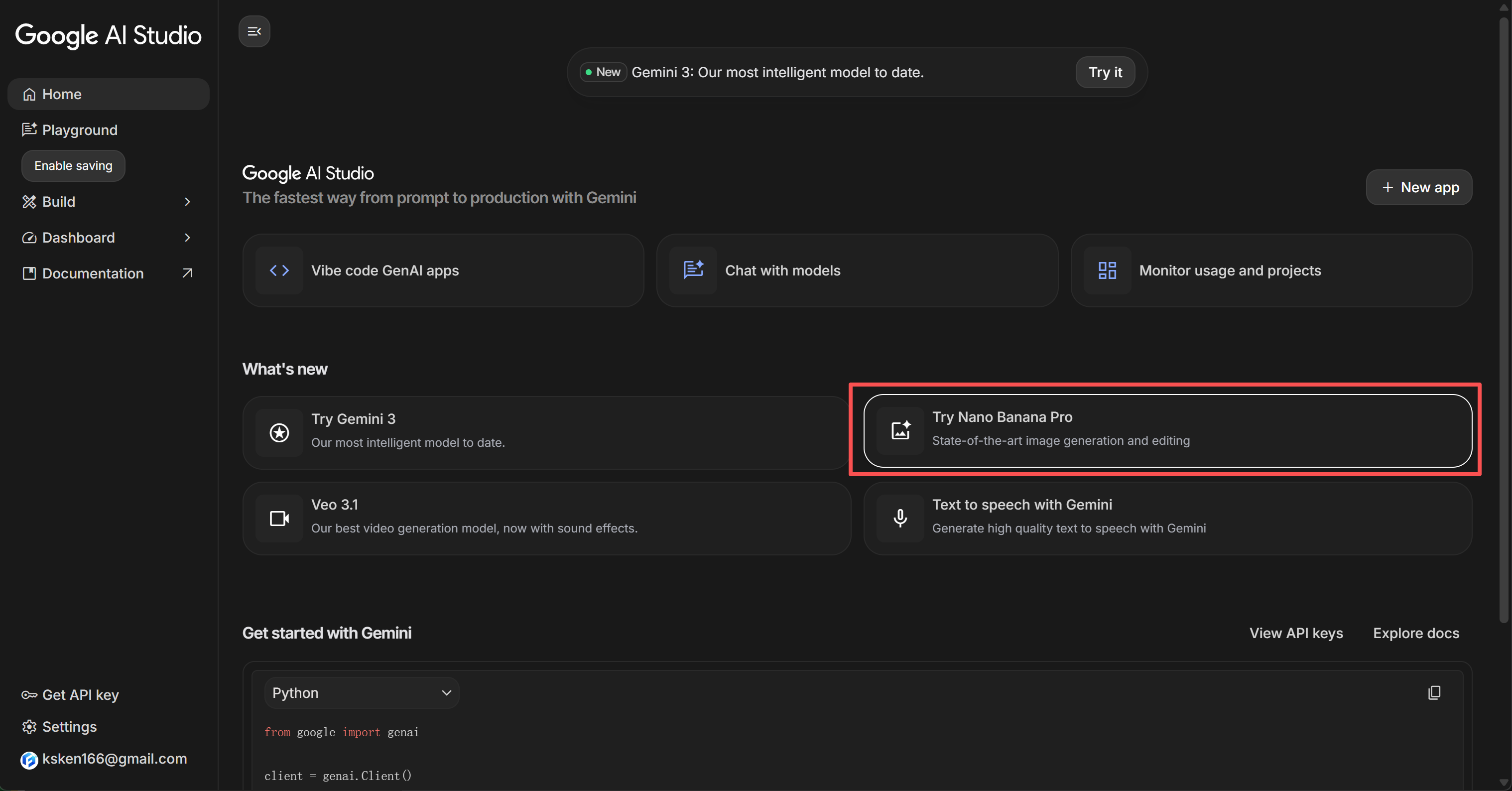Open the Vibe code GenAI apps card
The width and height of the screenshot is (1512, 791).
(443, 270)
